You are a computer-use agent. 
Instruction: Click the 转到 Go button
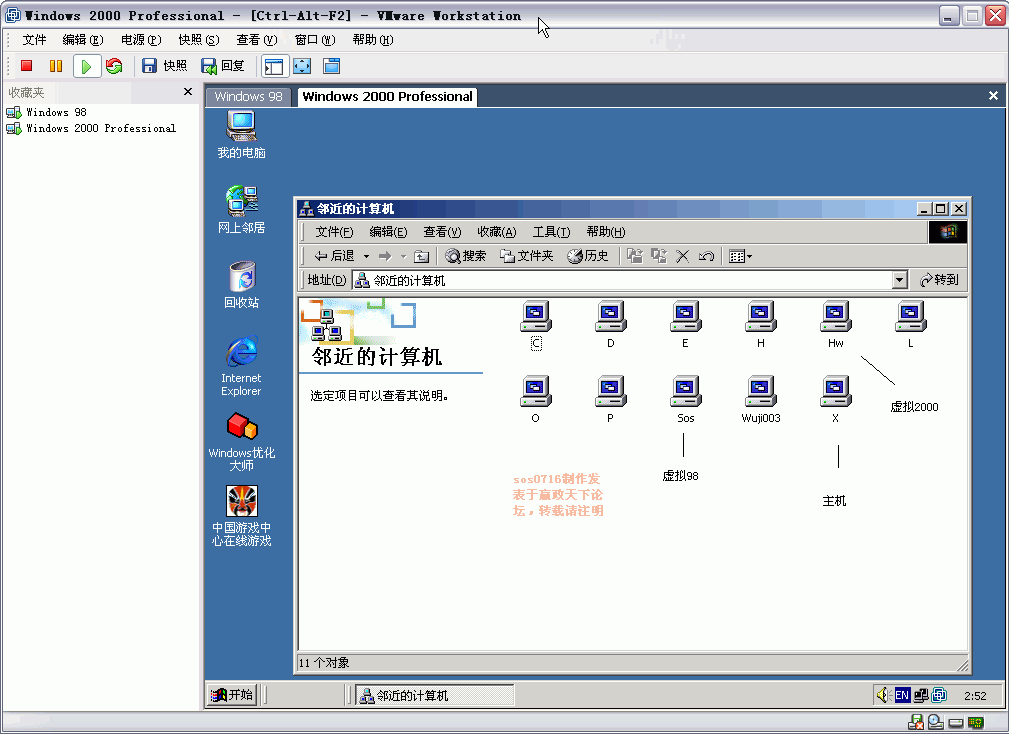(939, 280)
